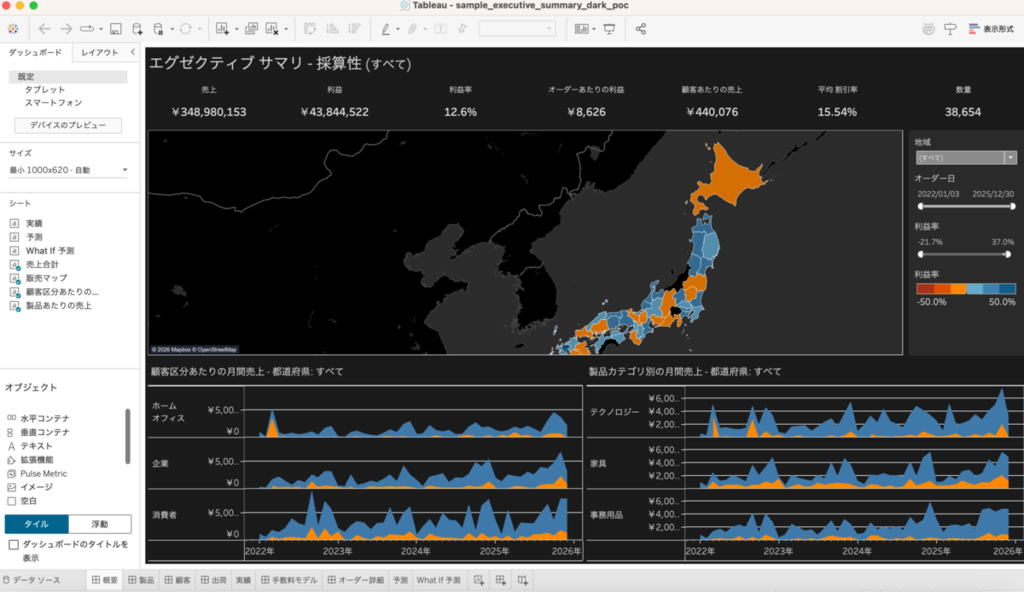Click the New Data Source cylinder icon

tap(137, 29)
